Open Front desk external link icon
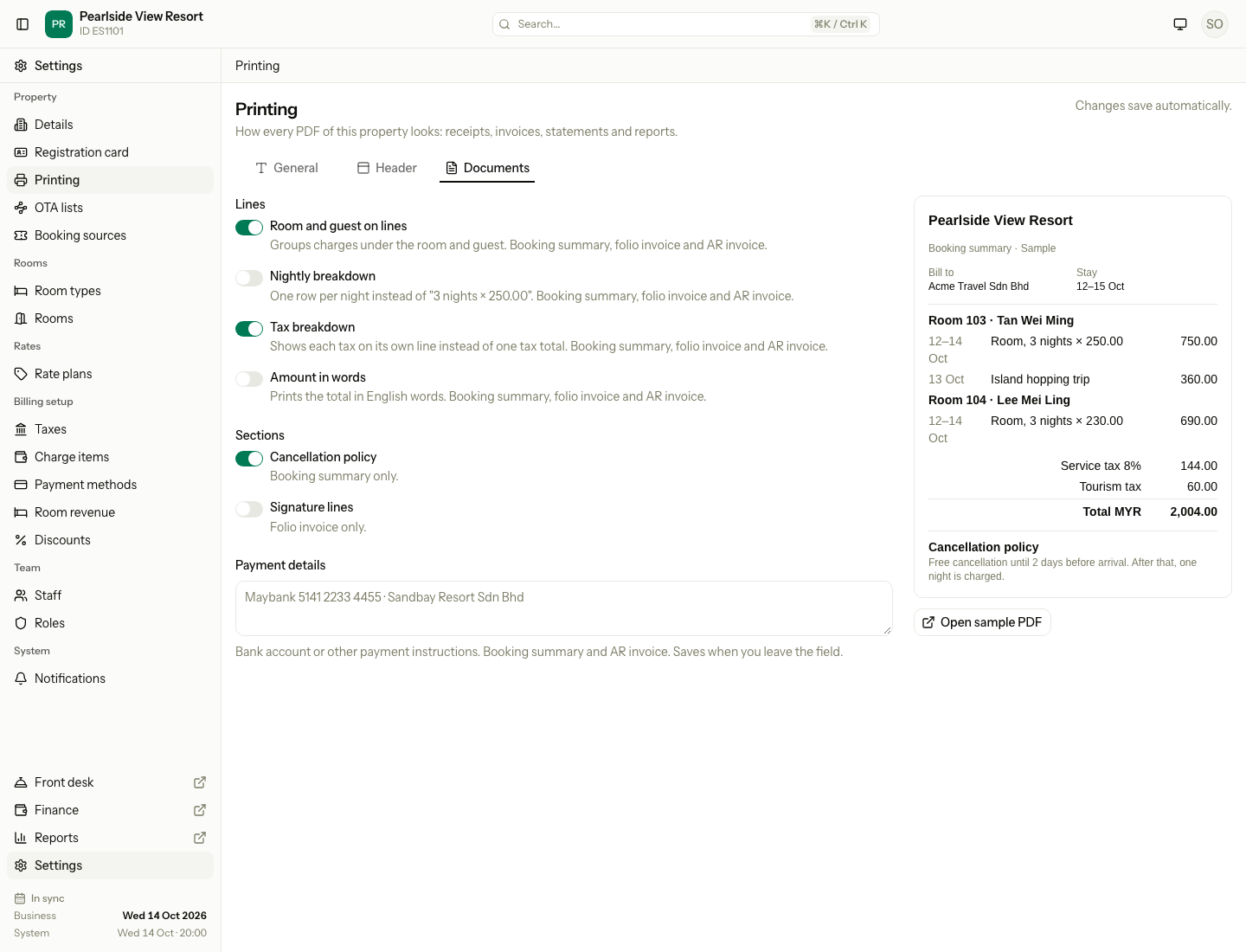This screenshot has width=1246, height=952. (200, 782)
